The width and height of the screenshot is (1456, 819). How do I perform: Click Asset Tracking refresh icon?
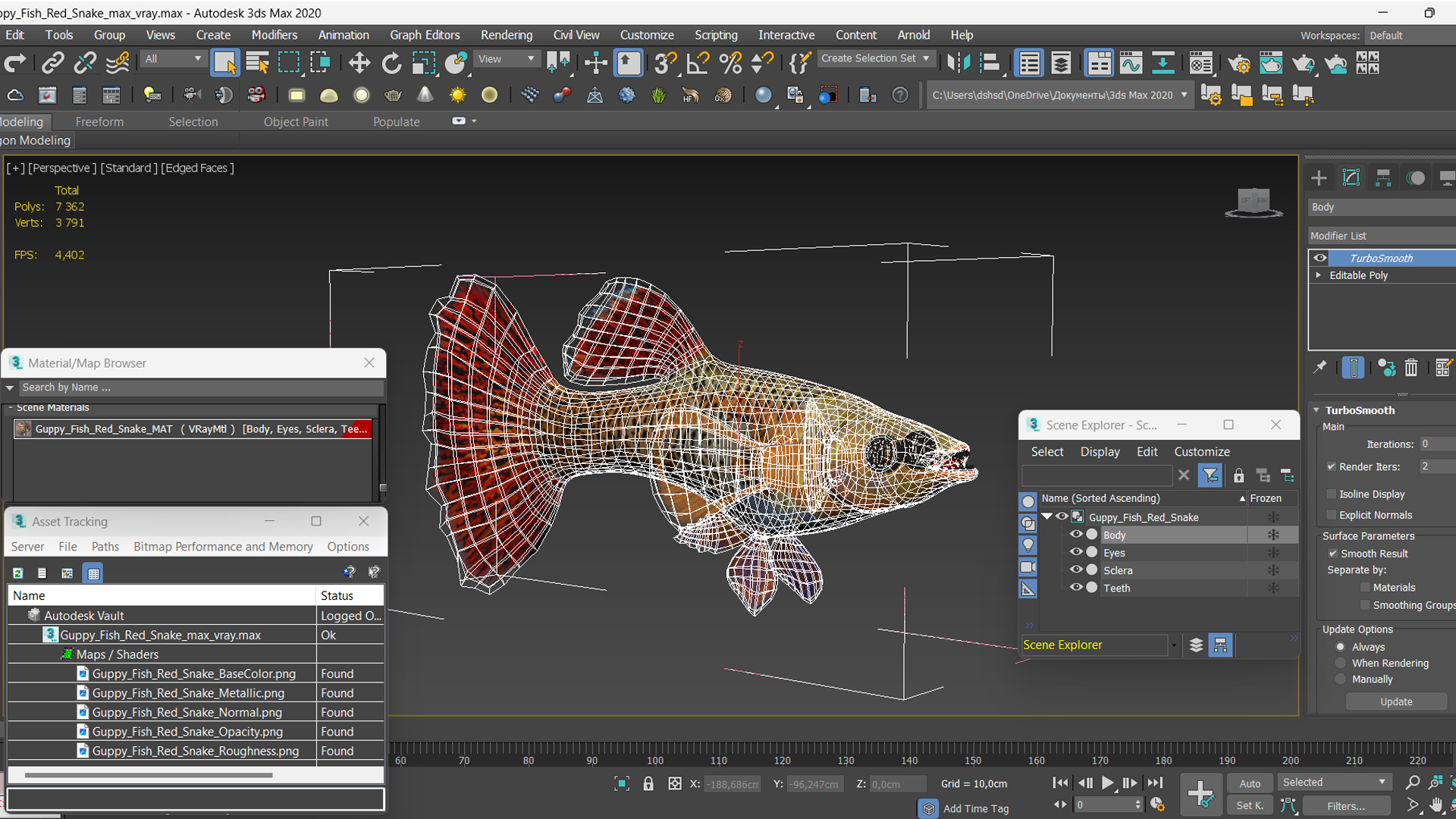coord(18,573)
